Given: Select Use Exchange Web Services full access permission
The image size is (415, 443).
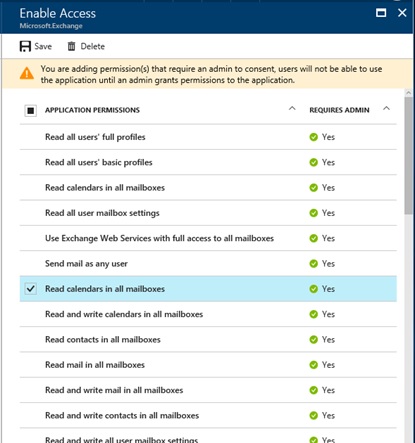Looking at the screenshot, I should 208,238.
